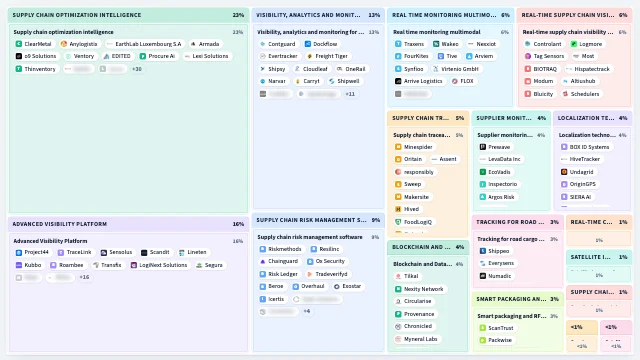The image size is (640, 360).
Task: Select the Nexity Network company chip
Action: (420, 289)
